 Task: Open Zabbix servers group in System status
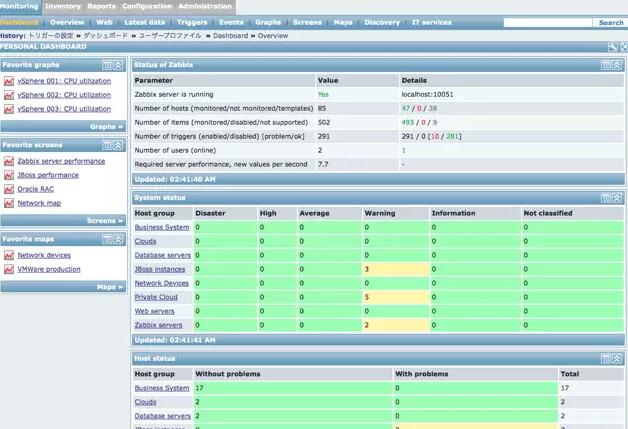pyautogui.click(x=159, y=325)
